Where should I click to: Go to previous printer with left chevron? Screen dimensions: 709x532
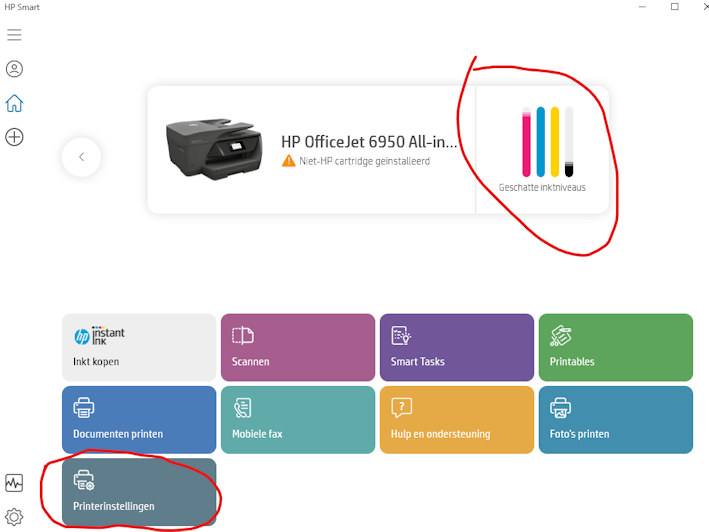(81, 157)
